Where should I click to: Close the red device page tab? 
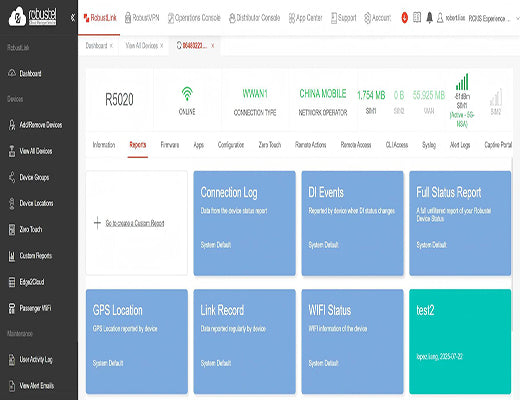(213, 46)
